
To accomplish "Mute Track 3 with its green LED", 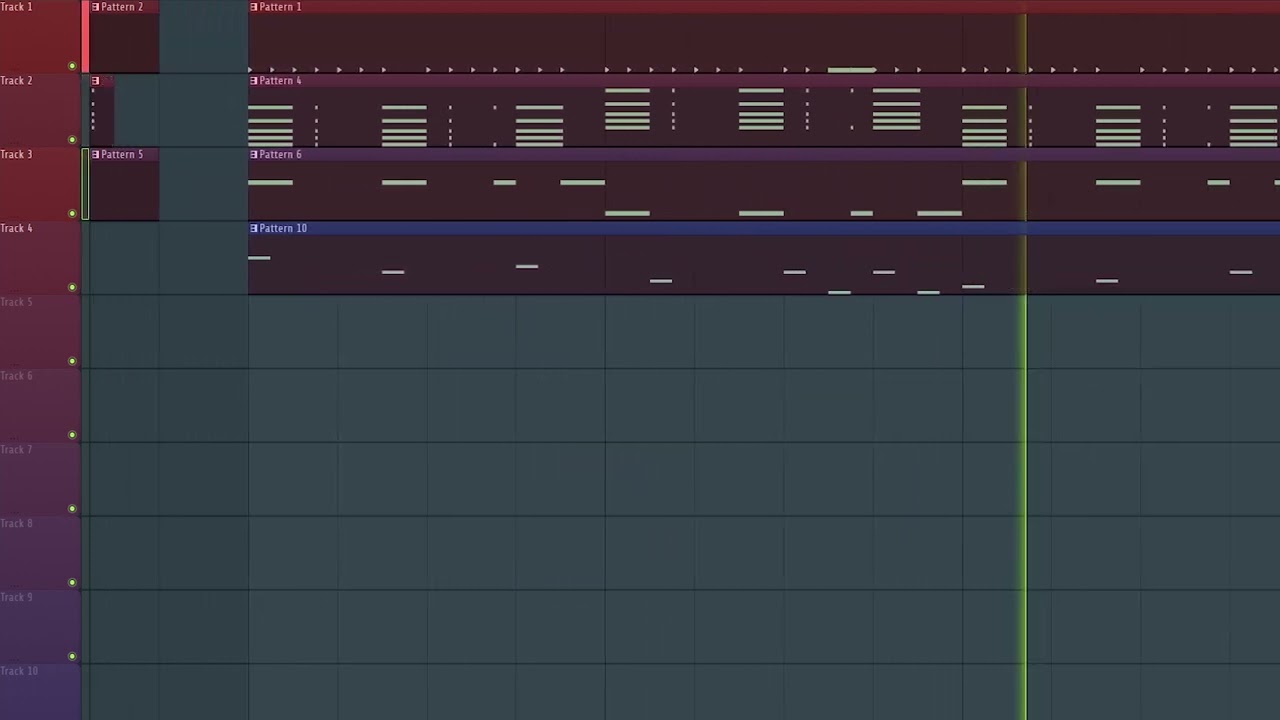I will (72, 214).
